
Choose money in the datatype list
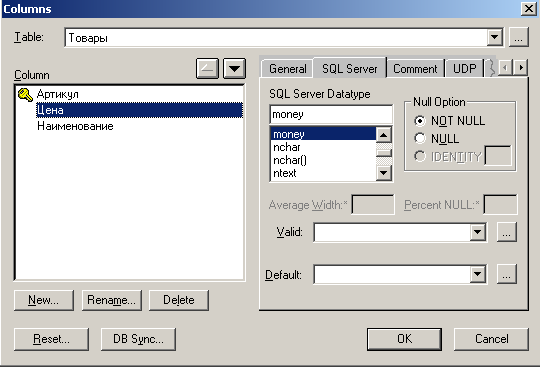point(323,134)
